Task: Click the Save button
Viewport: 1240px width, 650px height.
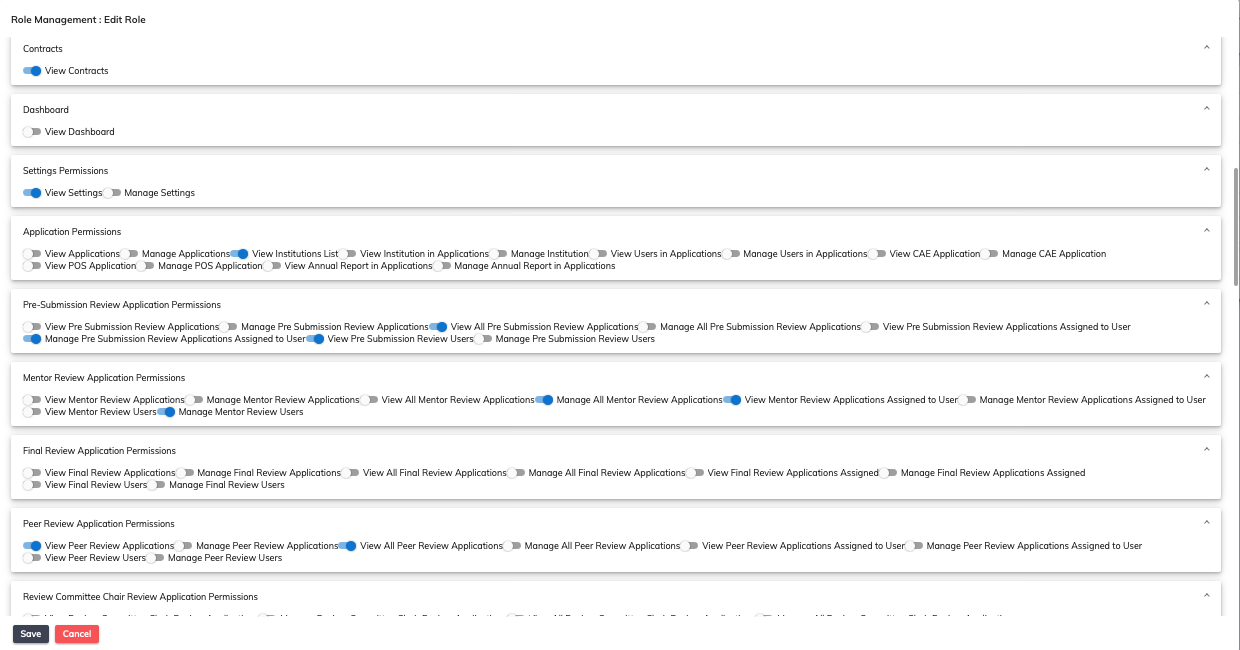Action: coord(31,634)
